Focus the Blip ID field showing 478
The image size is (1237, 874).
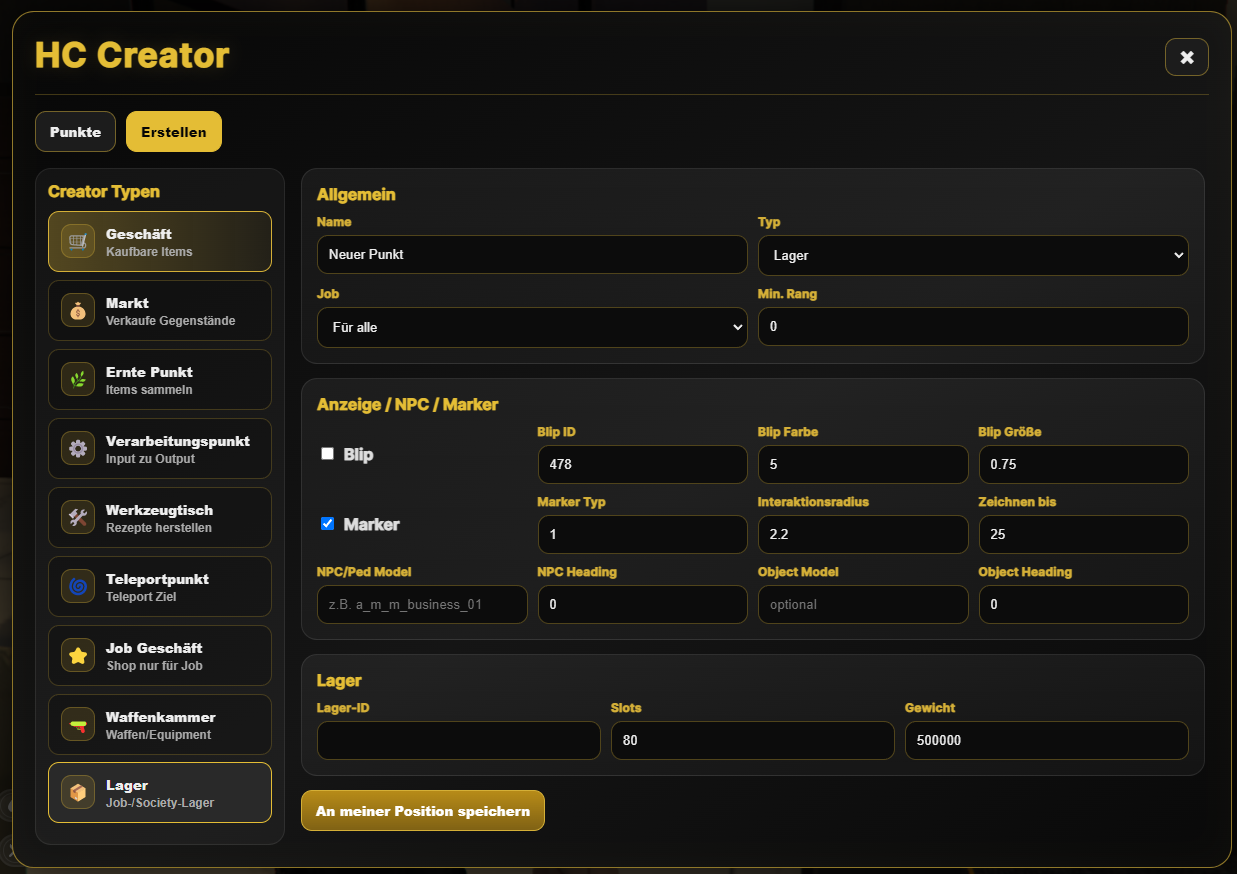(x=642, y=465)
